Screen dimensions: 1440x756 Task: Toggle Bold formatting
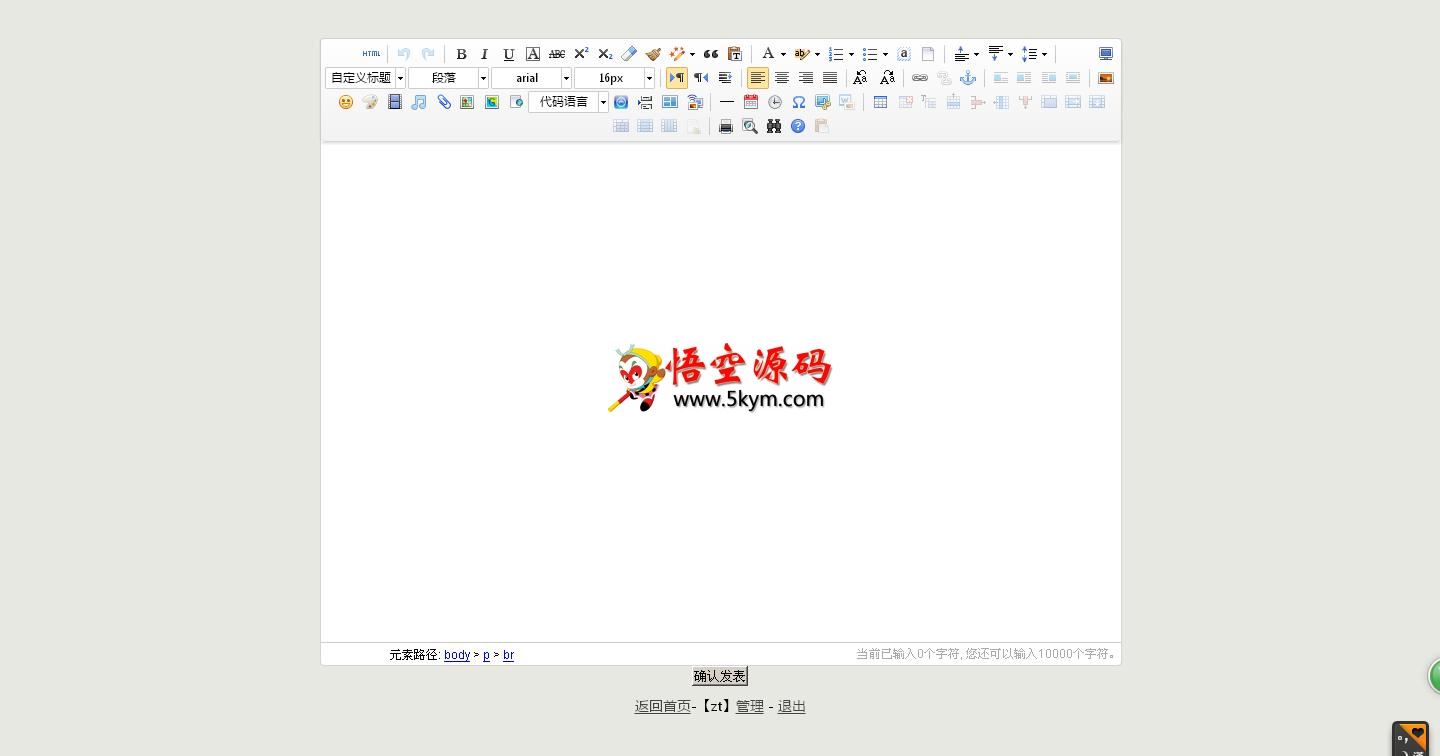pyautogui.click(x=461, y=54)
